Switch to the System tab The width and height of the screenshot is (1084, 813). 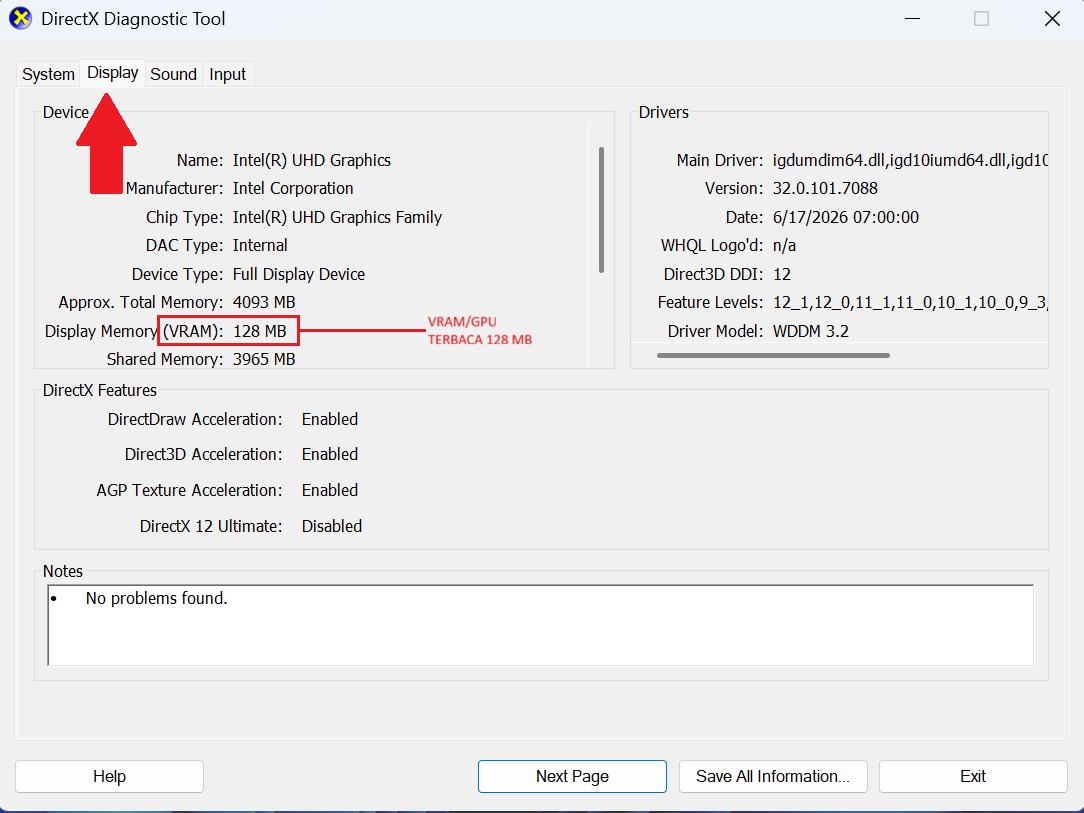[48, 74]
